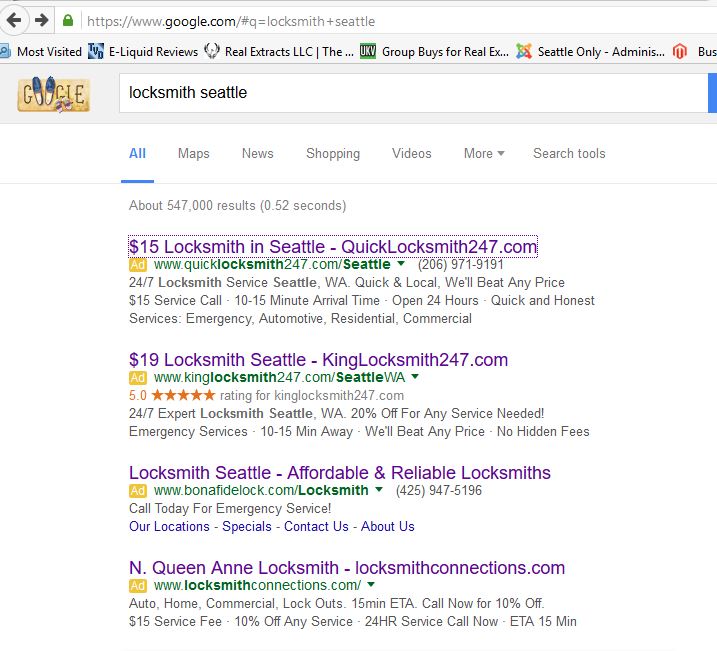Image resolution: width=717 pixels, height=651 pixels.
Task: Open the $15 Locksmith in Seattle ad link
Action: tap(333, 247)
